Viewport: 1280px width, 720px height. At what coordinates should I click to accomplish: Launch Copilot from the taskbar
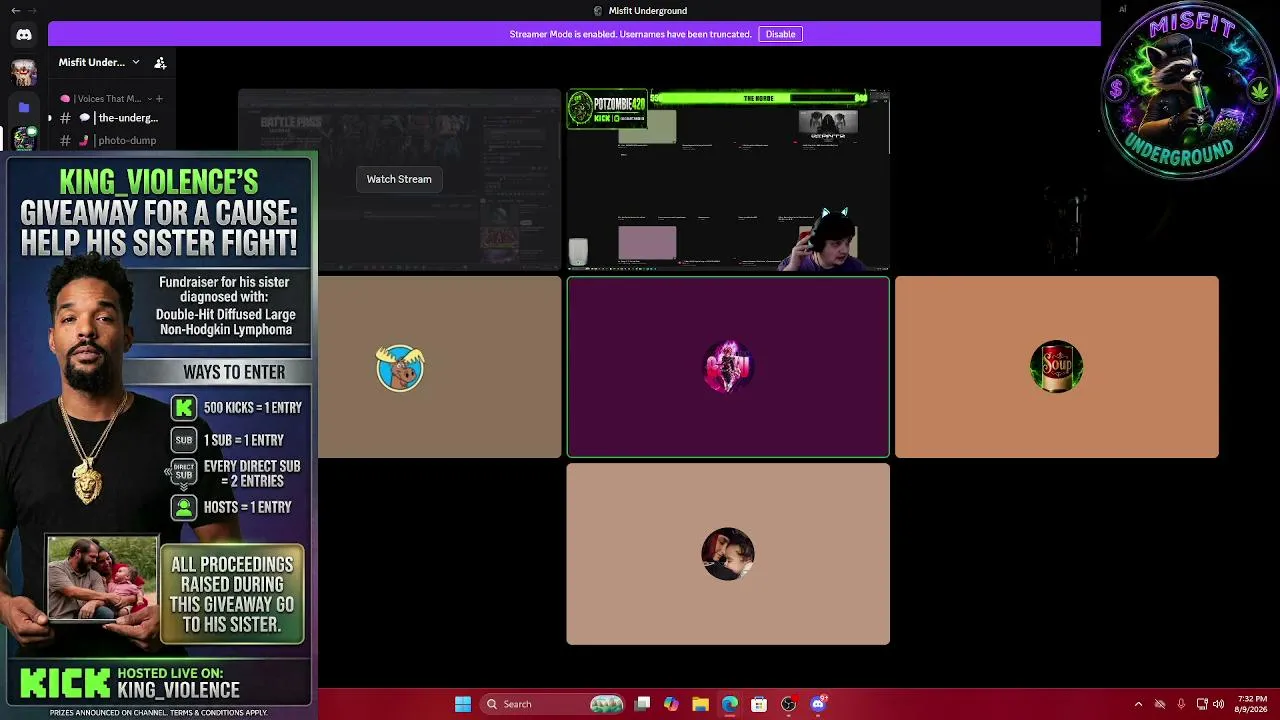(x=671, y=704)
